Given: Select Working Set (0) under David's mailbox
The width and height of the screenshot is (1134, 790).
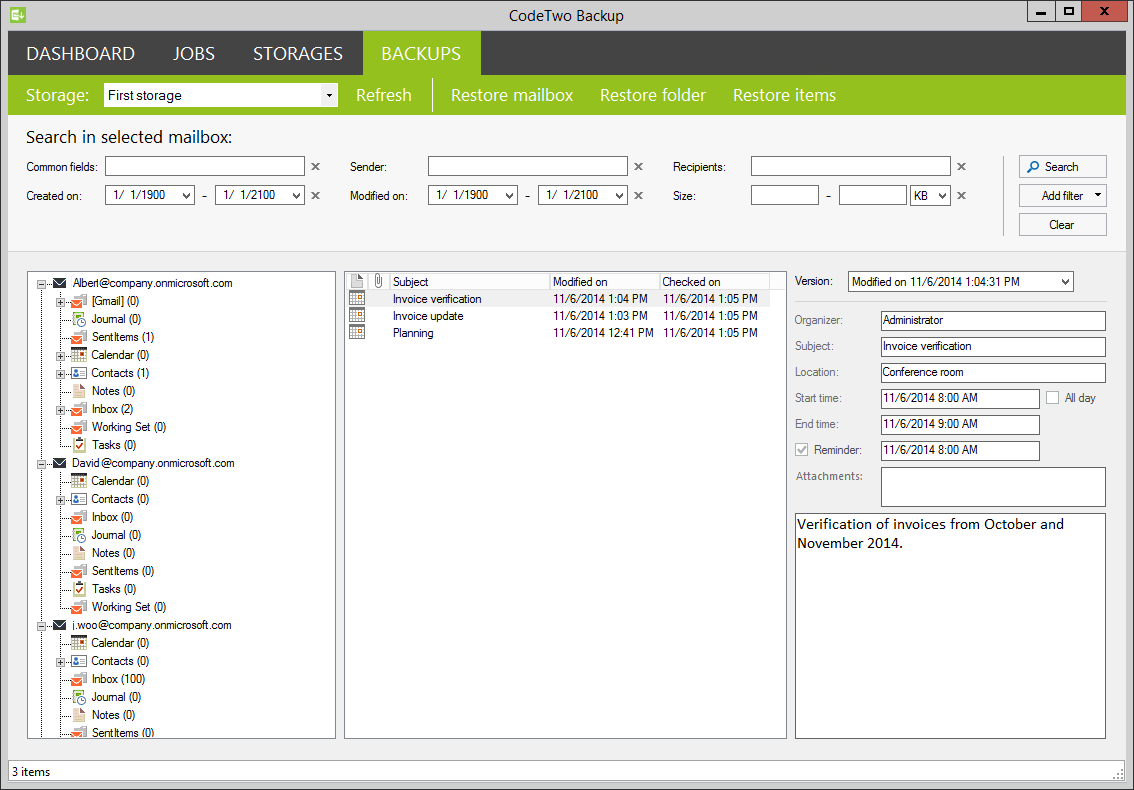Looking at the screenshot, I should pos(129,607).
